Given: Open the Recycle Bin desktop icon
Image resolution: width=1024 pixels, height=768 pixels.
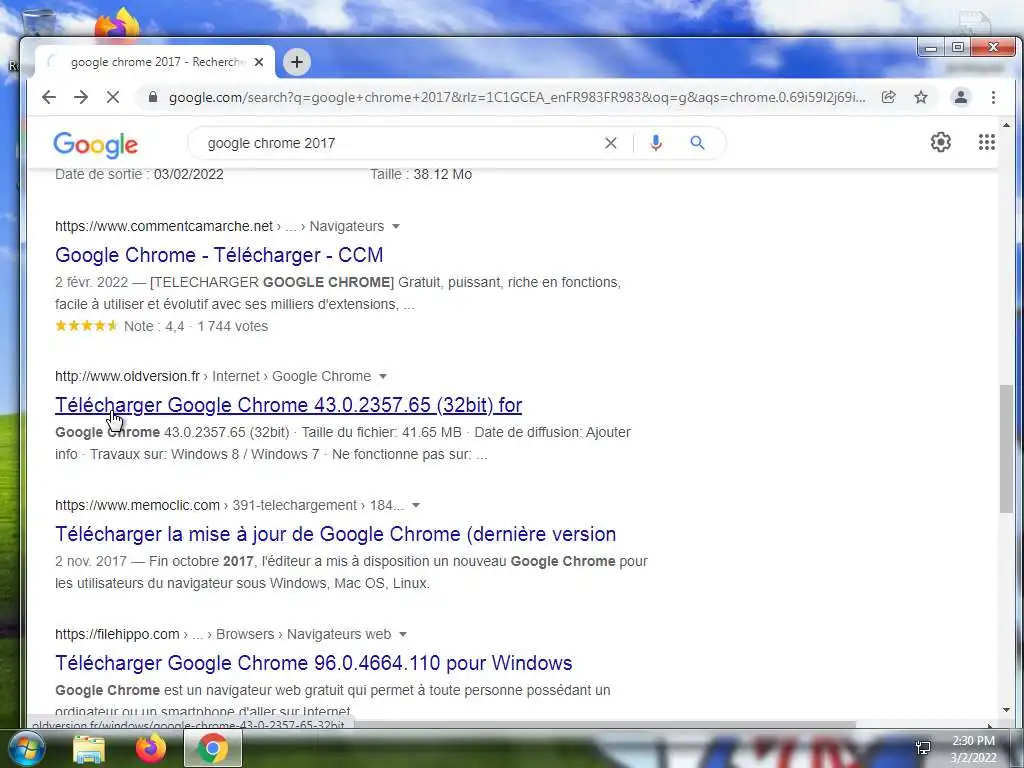Looking at the screenshot, I should coord(38,24).
